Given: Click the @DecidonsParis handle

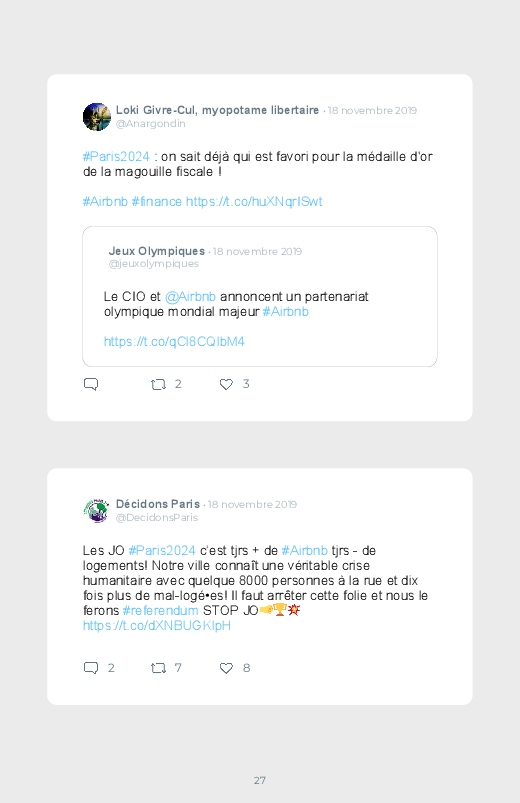Looking at the screenshot, I should pos(157,518).
